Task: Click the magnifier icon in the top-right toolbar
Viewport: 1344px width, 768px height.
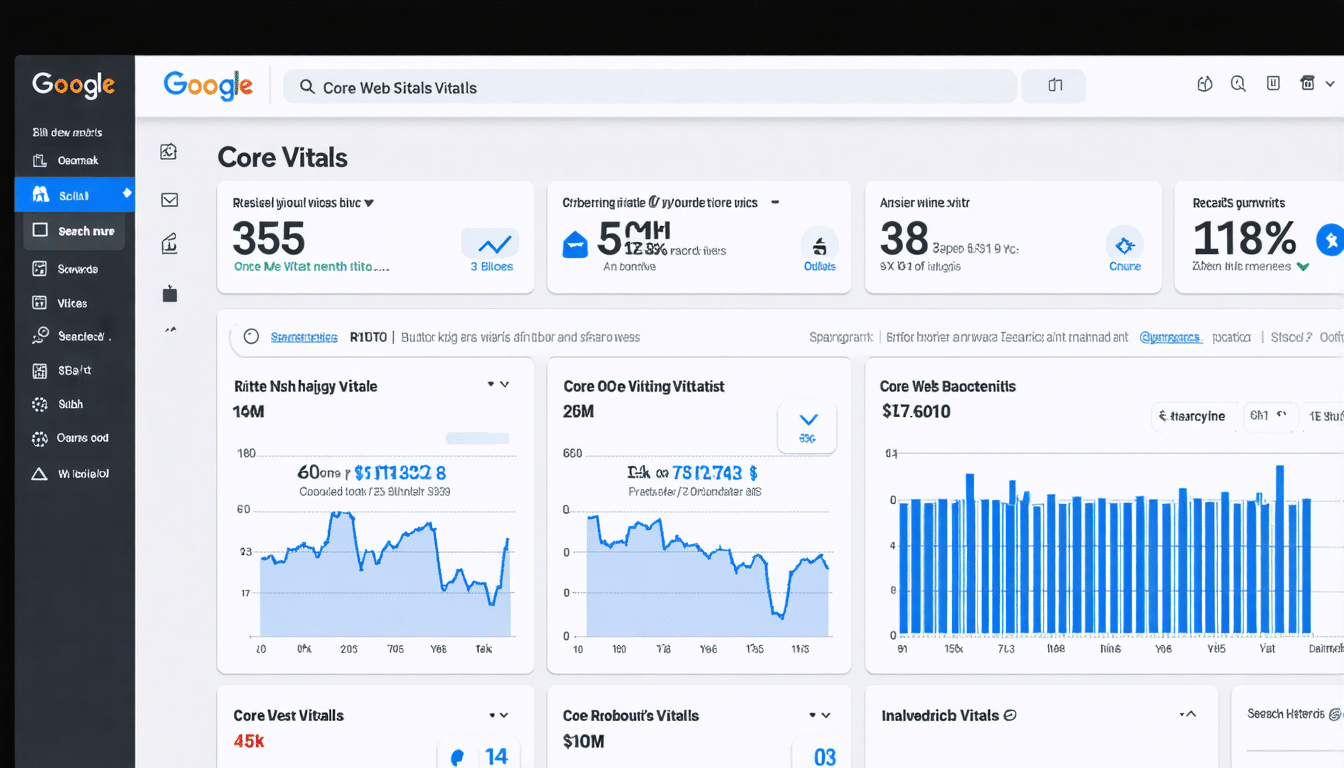Action: [x=1238, y=84]
